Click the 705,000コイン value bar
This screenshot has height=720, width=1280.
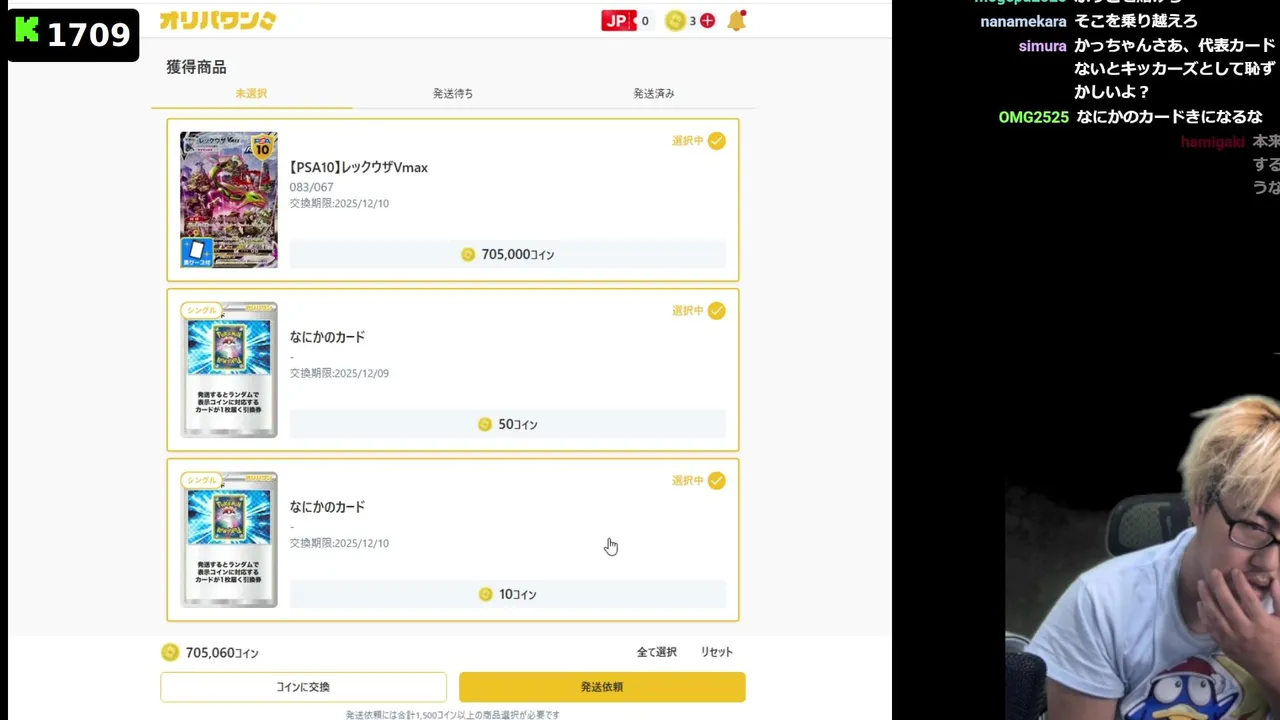tap(508, 254)
